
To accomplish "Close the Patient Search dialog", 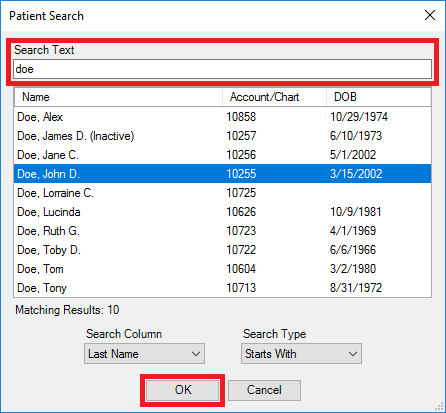I will tap(430, 15).
